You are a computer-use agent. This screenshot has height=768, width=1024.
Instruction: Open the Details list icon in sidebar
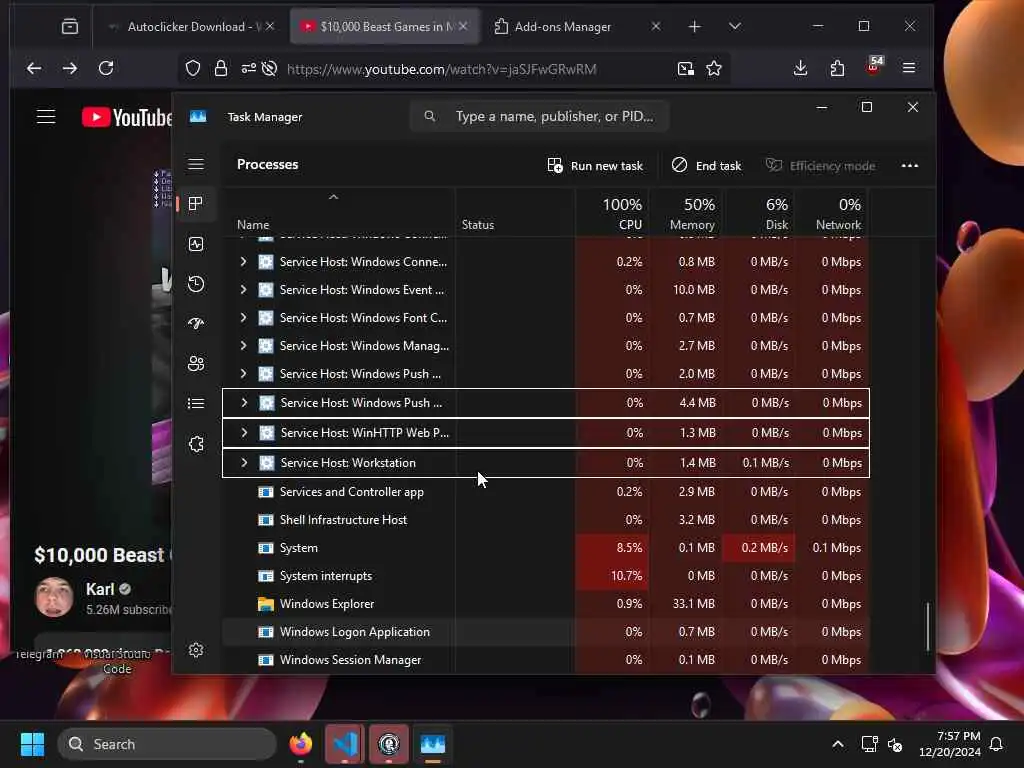click(196, 404)
